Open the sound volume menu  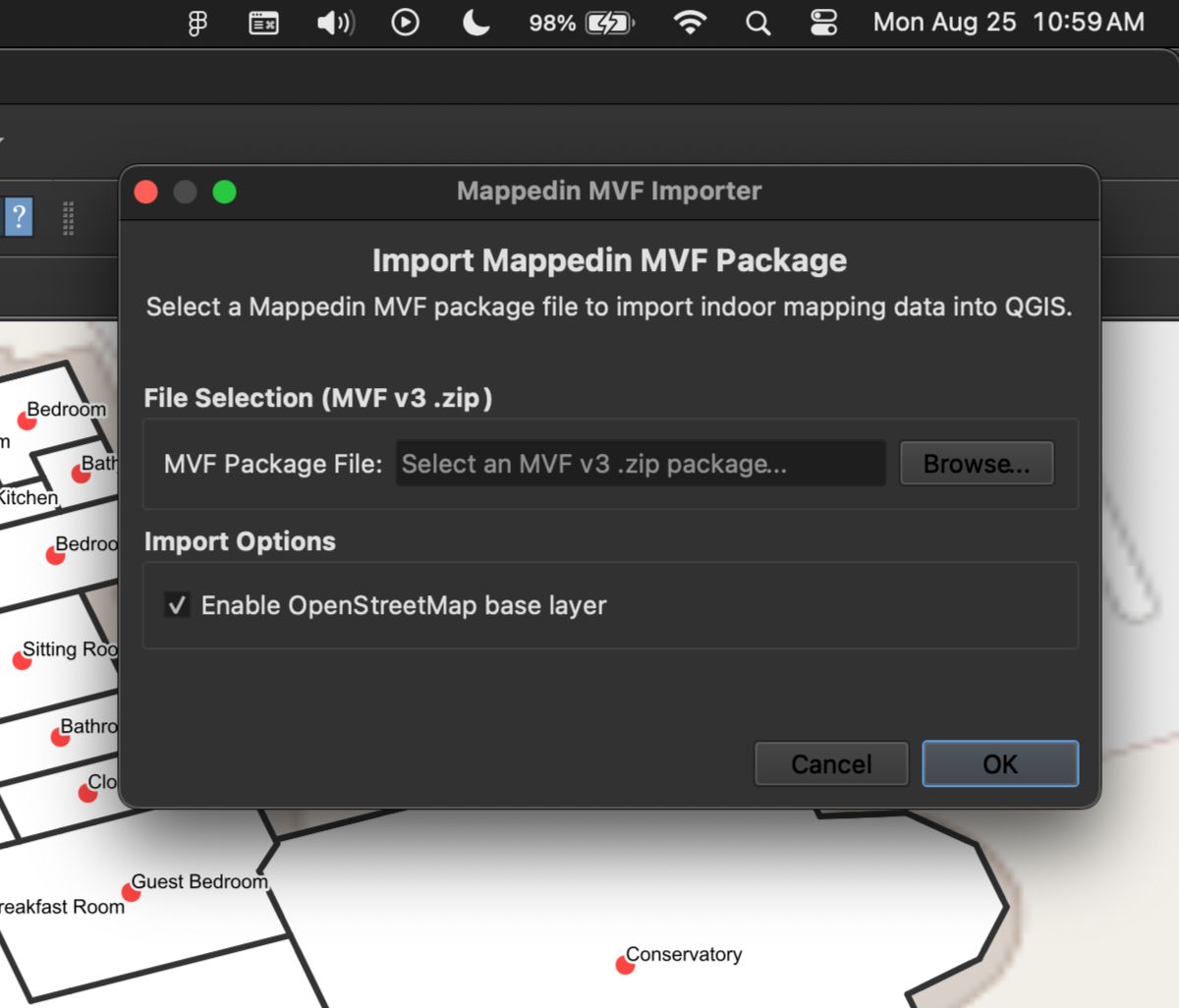[335, 23]
